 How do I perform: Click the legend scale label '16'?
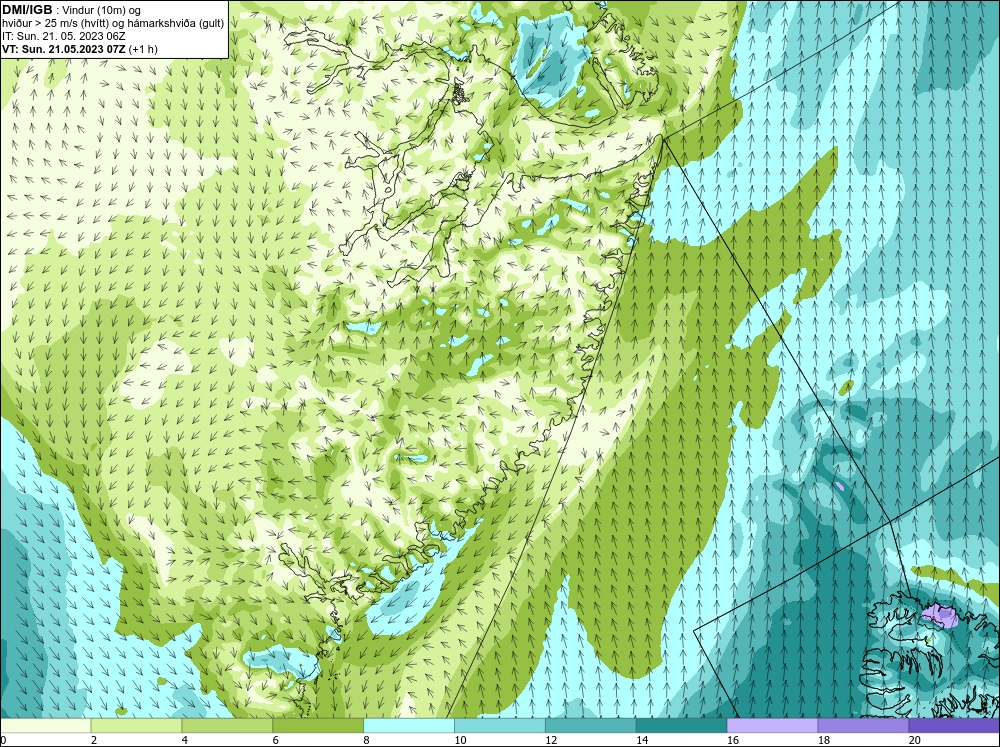[x=733, y=740]
